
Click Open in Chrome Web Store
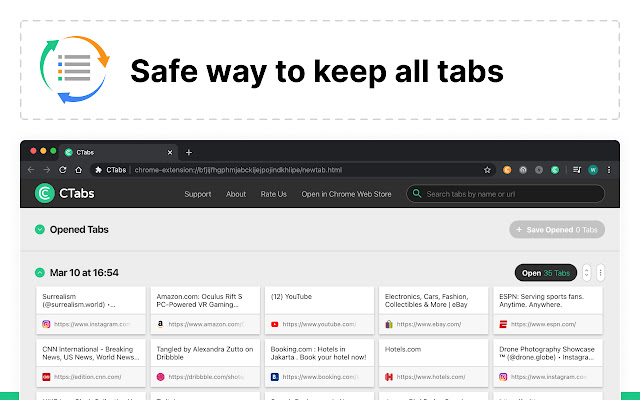346,194
